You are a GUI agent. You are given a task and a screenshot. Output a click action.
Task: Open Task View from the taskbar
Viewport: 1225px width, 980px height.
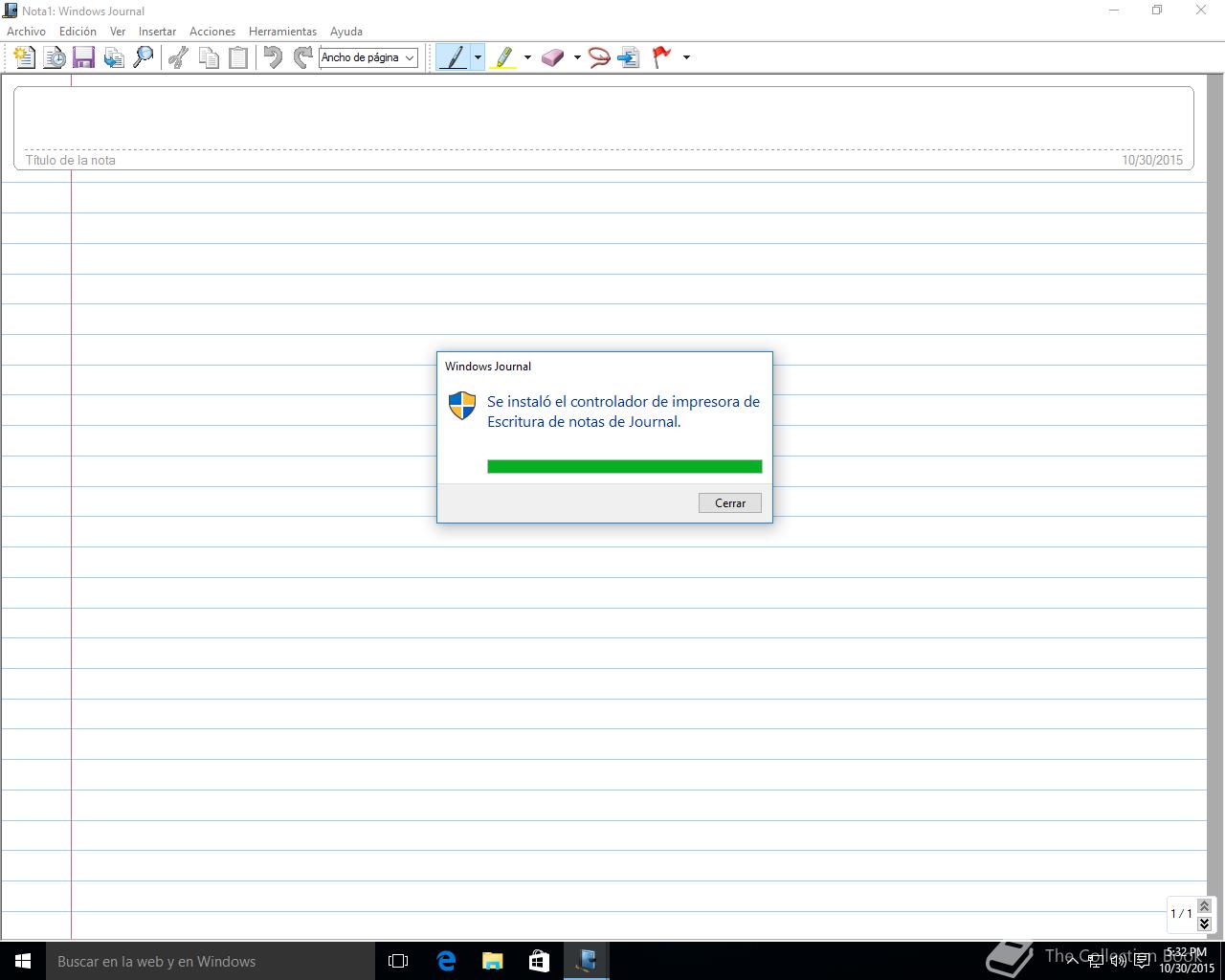pyautogui.click(x=398, y=961)
